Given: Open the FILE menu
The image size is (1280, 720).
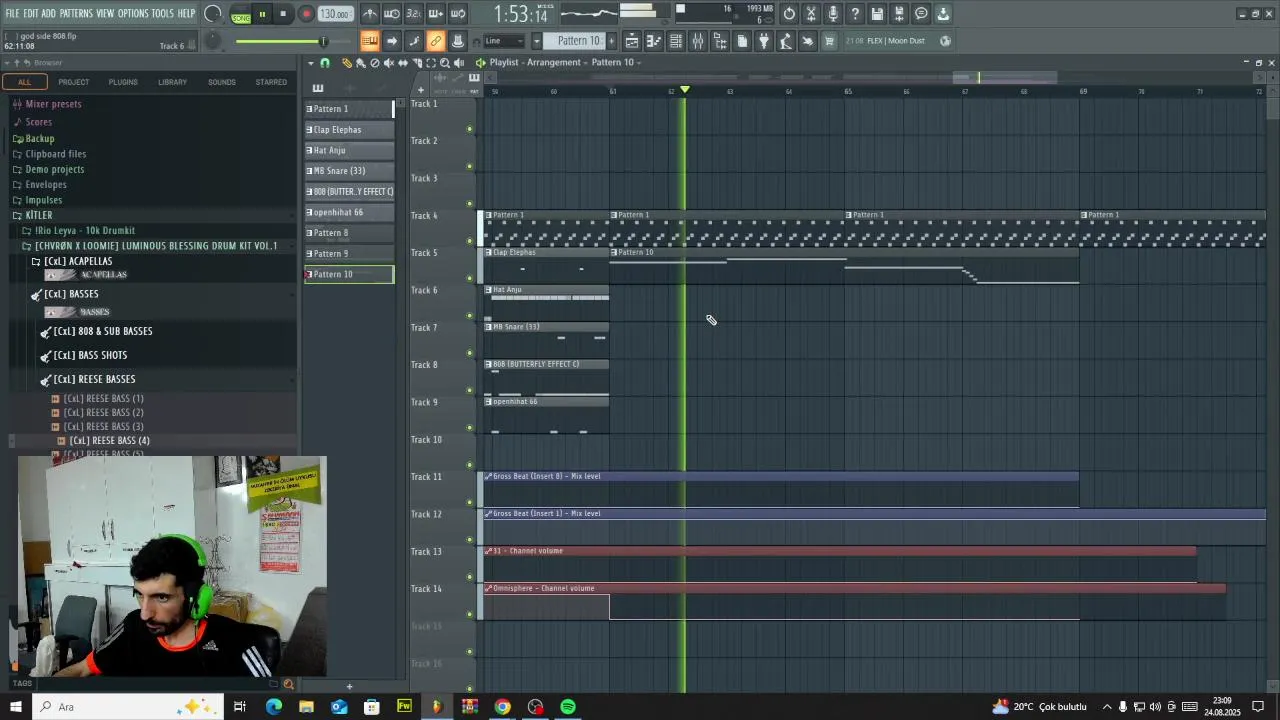Looking at the screenshot, I should click(x=13, y=13).
